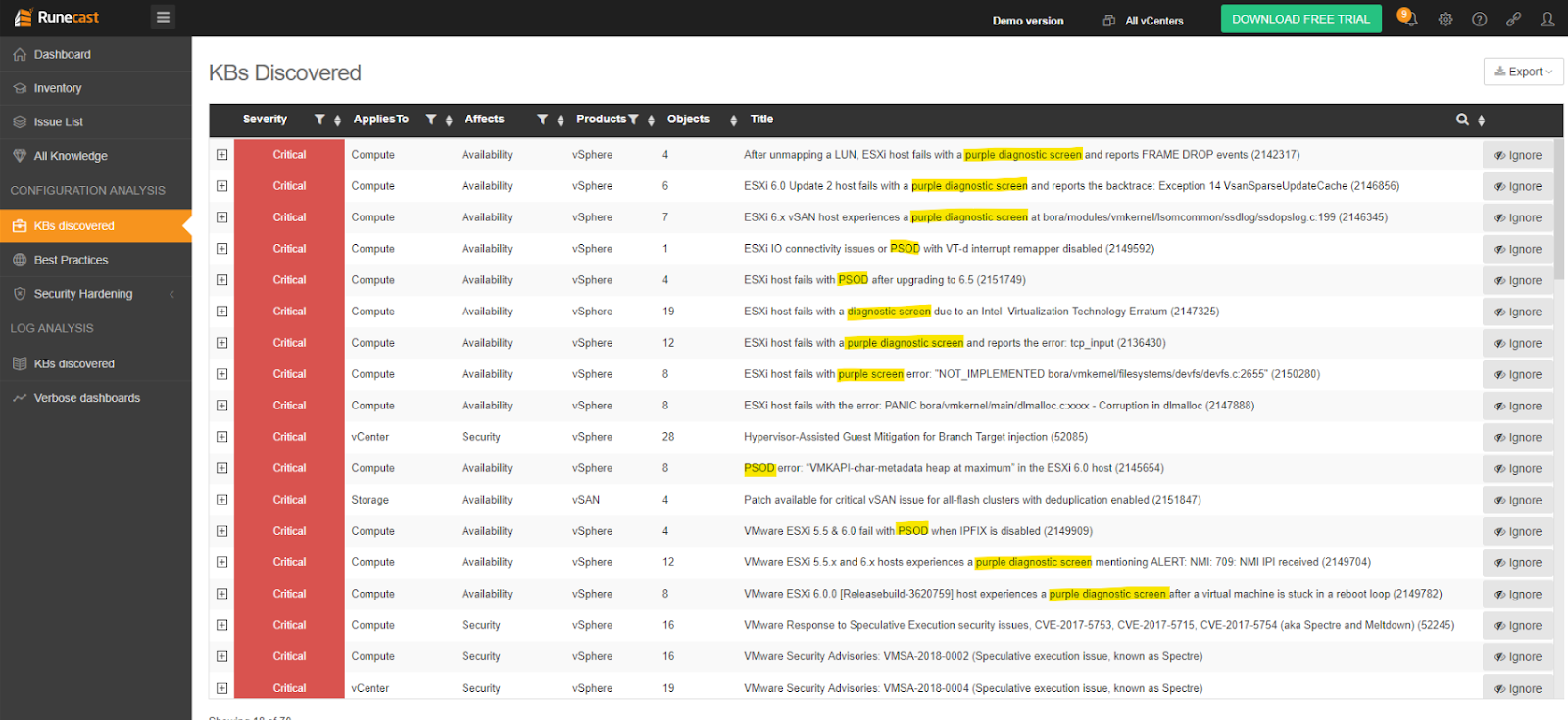Viewport: 1568px width, 720px height.
Task: Expand Security Hardening submenu
Action: point(96,294)
